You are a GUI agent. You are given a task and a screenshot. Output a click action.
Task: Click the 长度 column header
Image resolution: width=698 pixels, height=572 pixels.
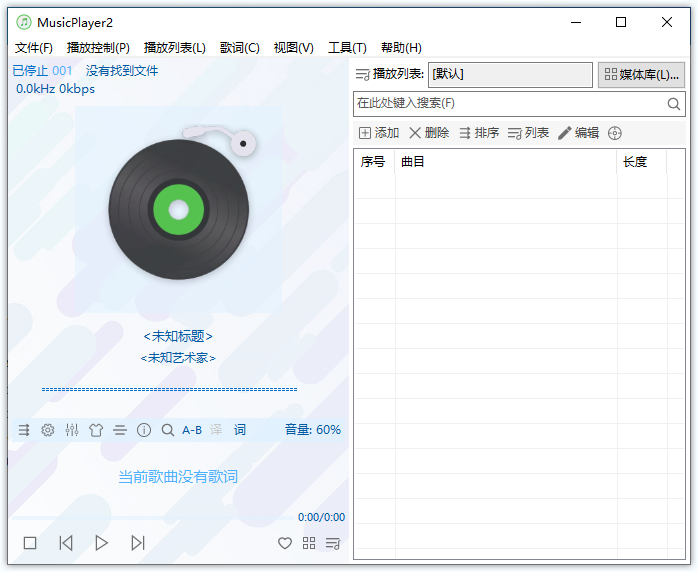pos(641,162)
